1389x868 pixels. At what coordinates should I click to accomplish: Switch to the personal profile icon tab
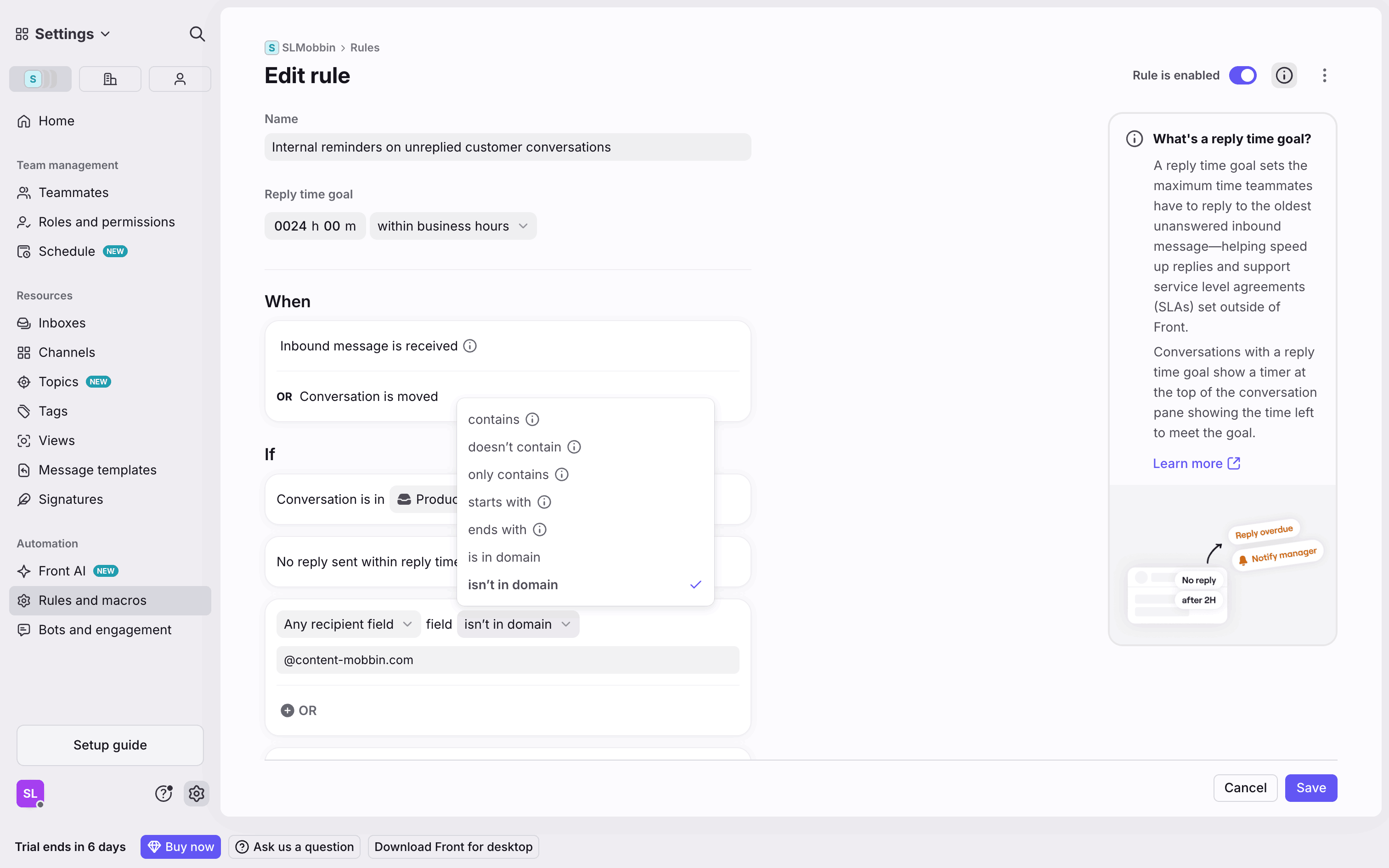[x=180, y=79]
